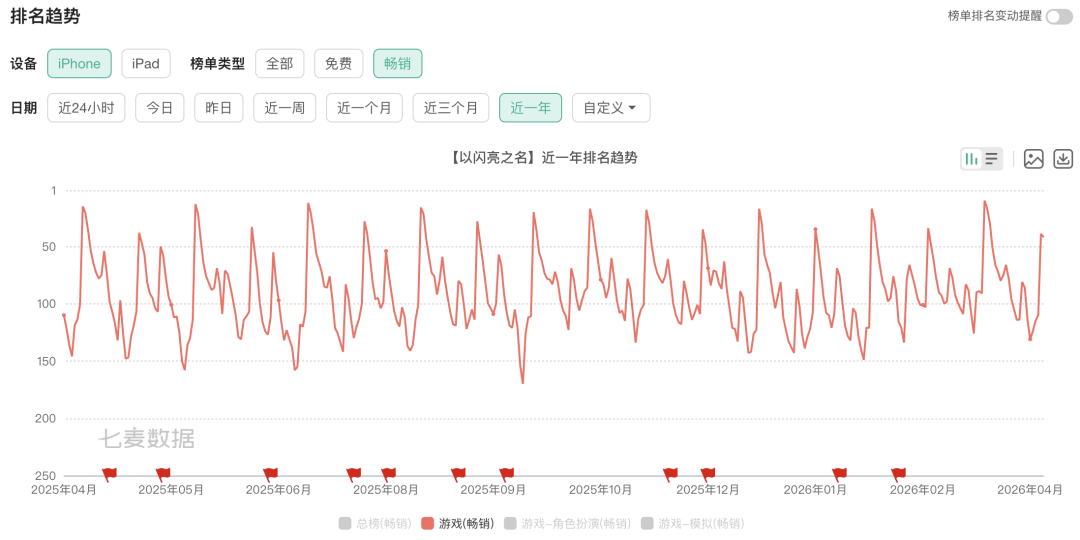Hide the 游戏(畅销) legend series
This screenshot has height=540, width=1080.
[458, 523]
